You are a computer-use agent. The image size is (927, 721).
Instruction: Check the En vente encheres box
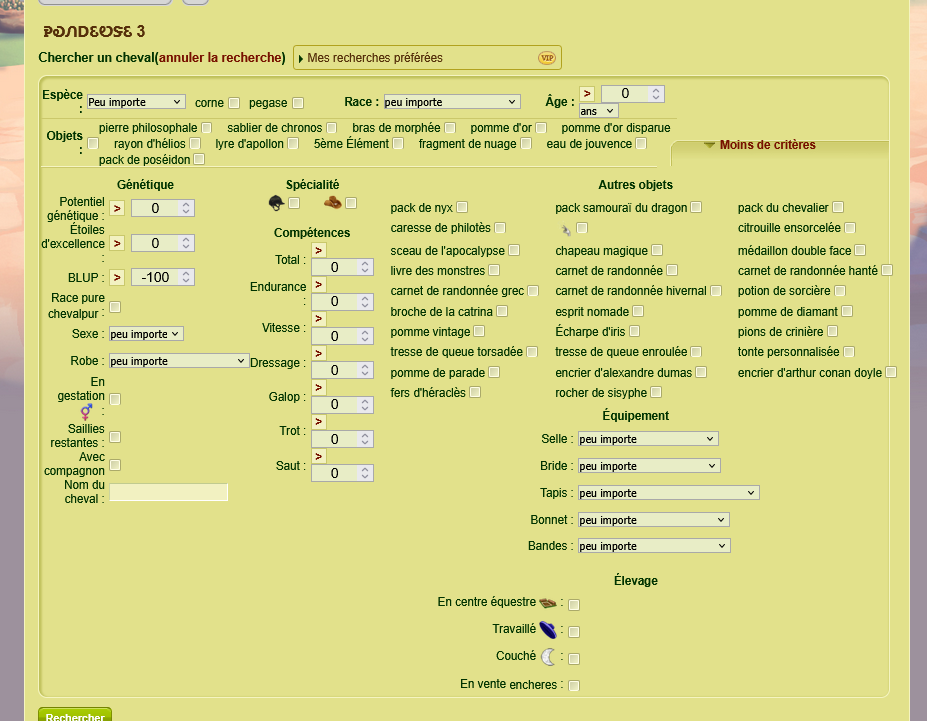[x=574, y=686]
